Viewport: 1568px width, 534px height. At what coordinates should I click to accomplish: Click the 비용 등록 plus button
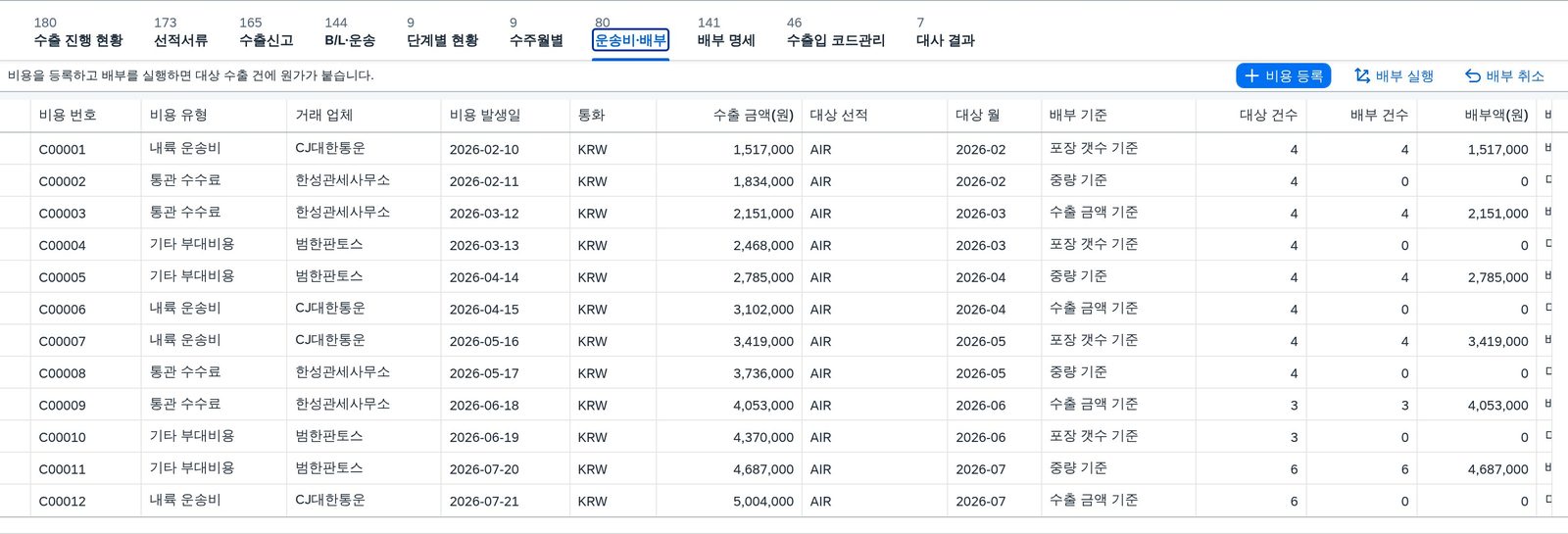pos(1283,75)
